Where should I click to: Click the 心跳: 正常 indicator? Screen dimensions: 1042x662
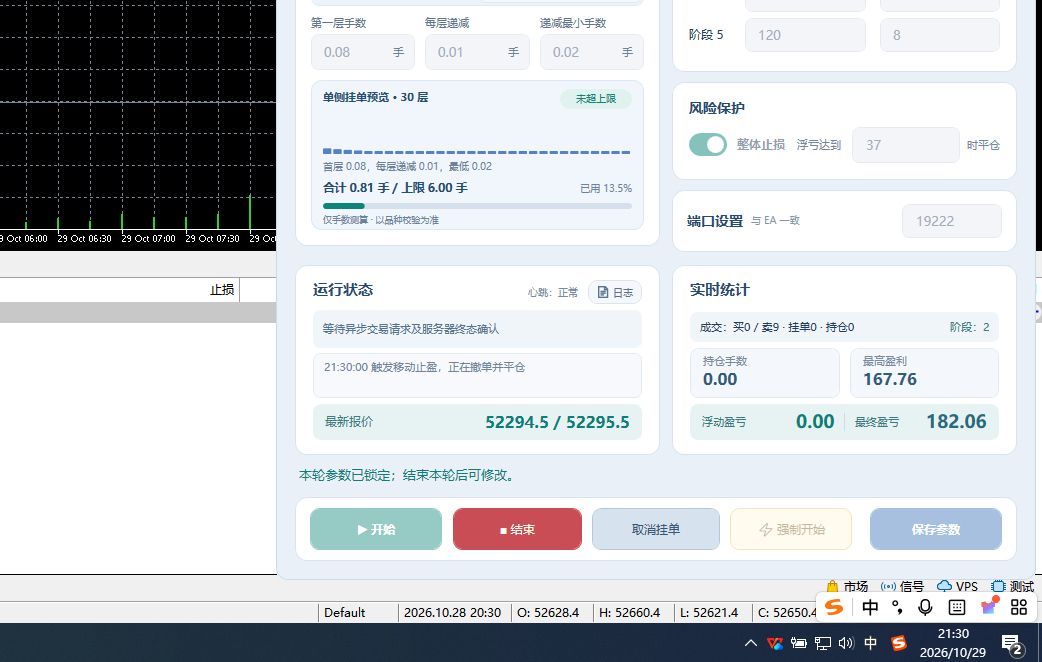pos(553,292)
